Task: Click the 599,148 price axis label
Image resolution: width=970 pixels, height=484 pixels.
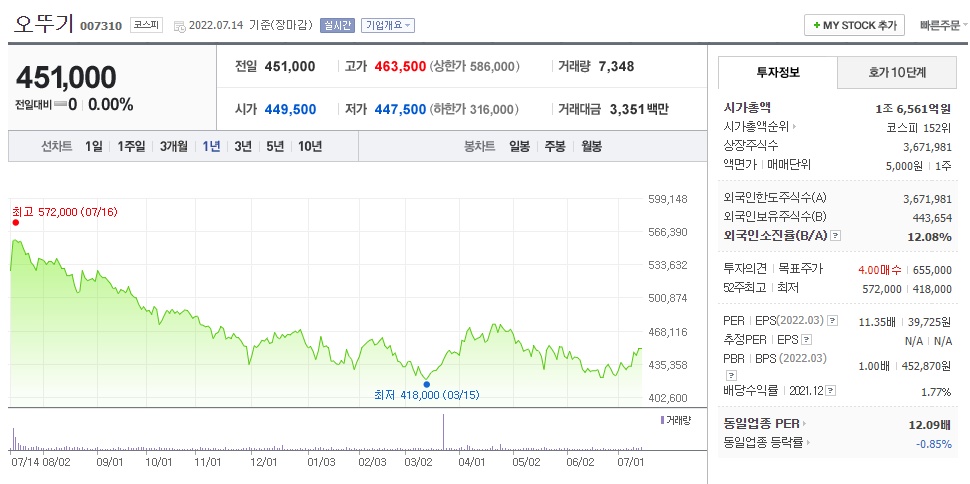Action: [x=667, y=199]
